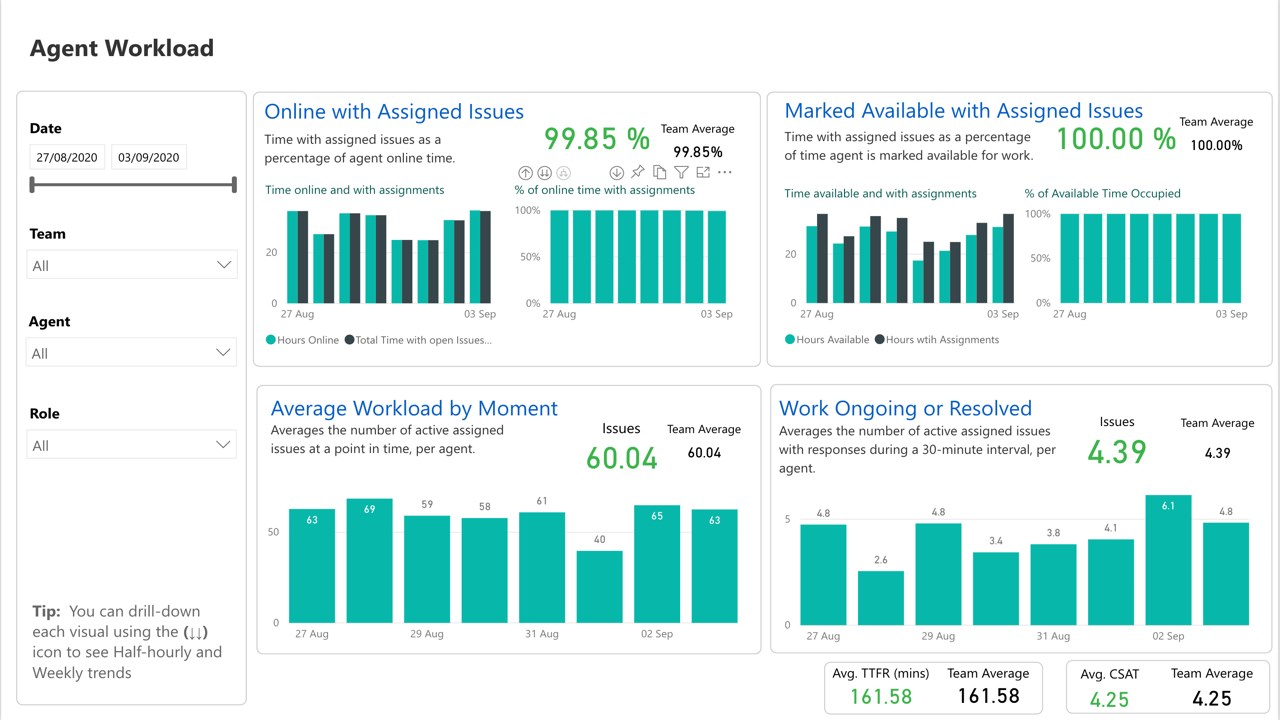Click the Team Average 100.00% value
The height and width of the screenshot is (720, 1280).
click(x=1217, y=145)
